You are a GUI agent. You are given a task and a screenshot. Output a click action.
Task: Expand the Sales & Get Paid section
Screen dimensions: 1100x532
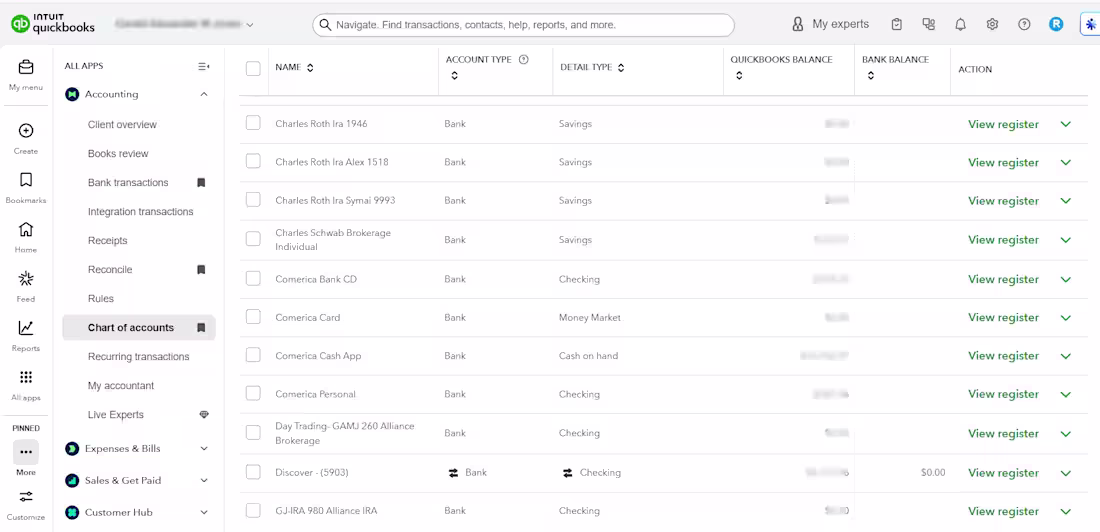pyautogui.click(x=204, y=481)
